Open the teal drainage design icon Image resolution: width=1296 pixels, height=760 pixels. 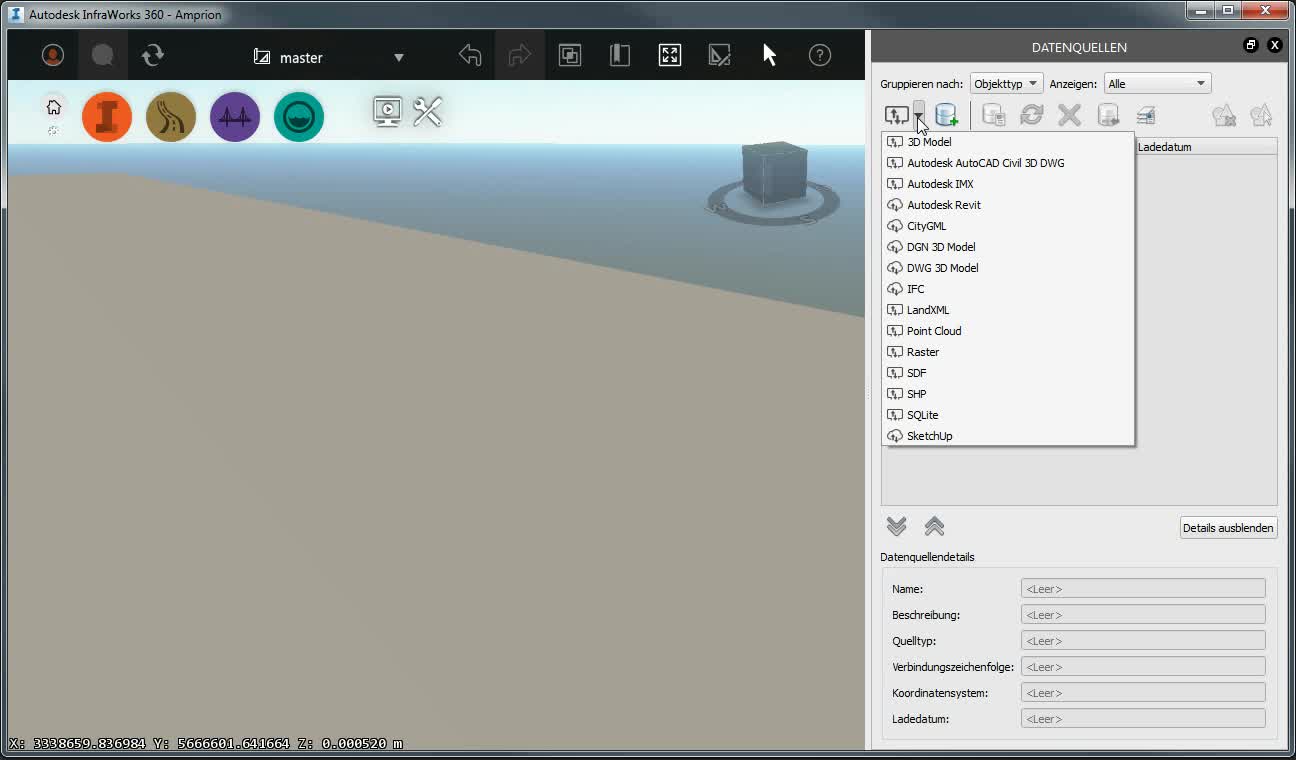(299, 117)
